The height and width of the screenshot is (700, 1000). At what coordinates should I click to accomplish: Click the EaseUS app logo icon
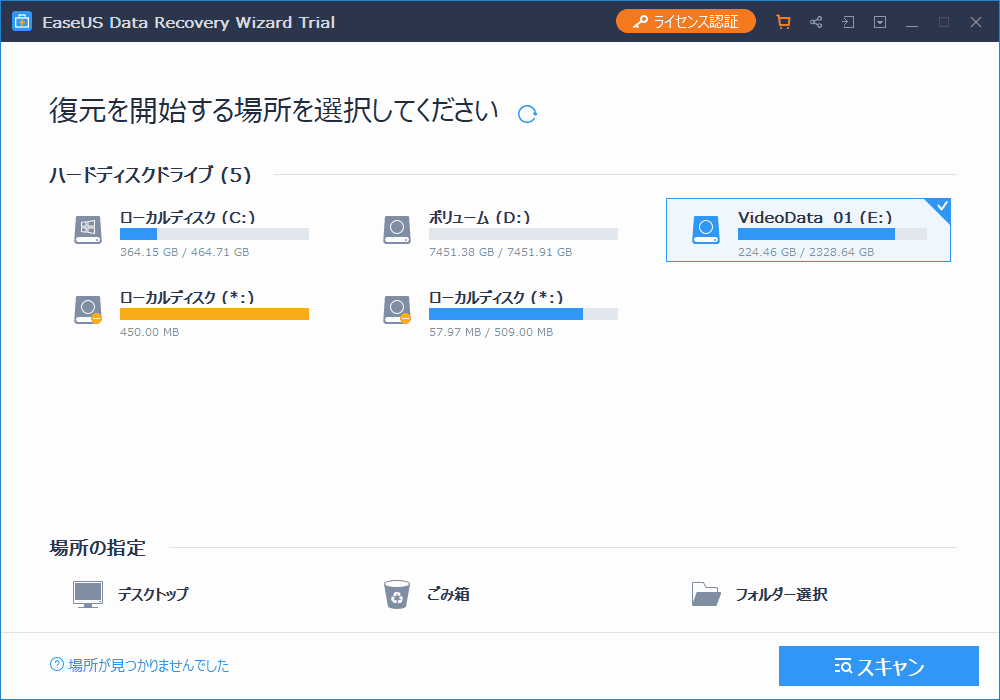click(22, 22)
